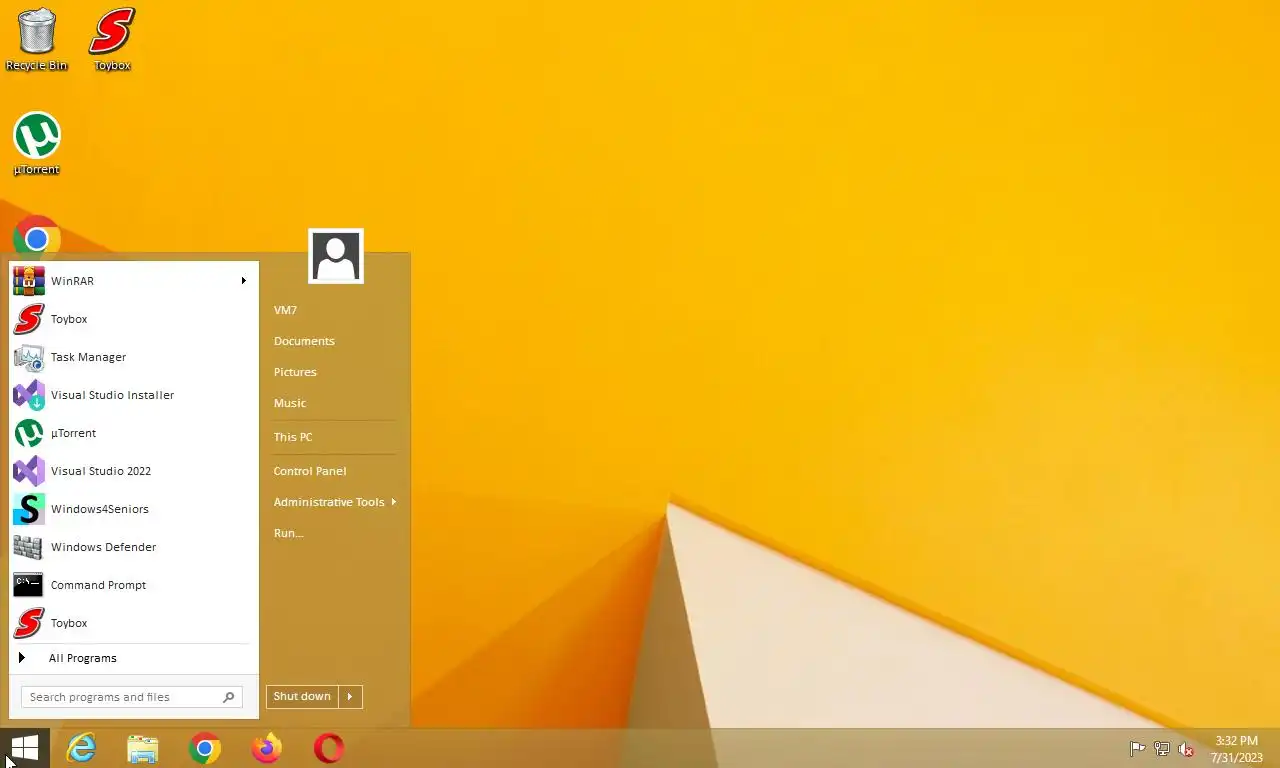Open Internet Explorer from the taskbar

(81, 748)
